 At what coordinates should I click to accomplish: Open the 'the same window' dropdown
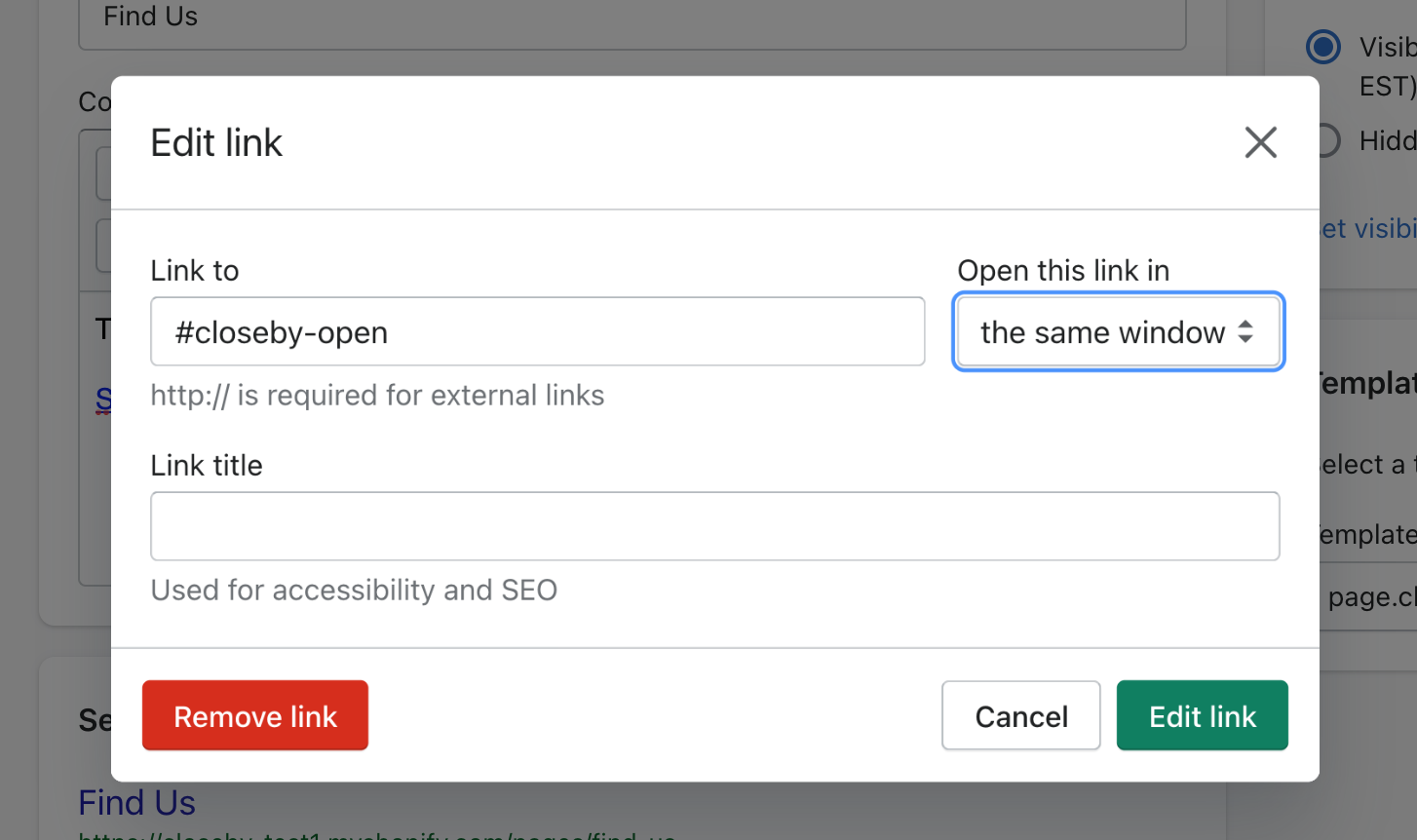[x=1118, y=332]
